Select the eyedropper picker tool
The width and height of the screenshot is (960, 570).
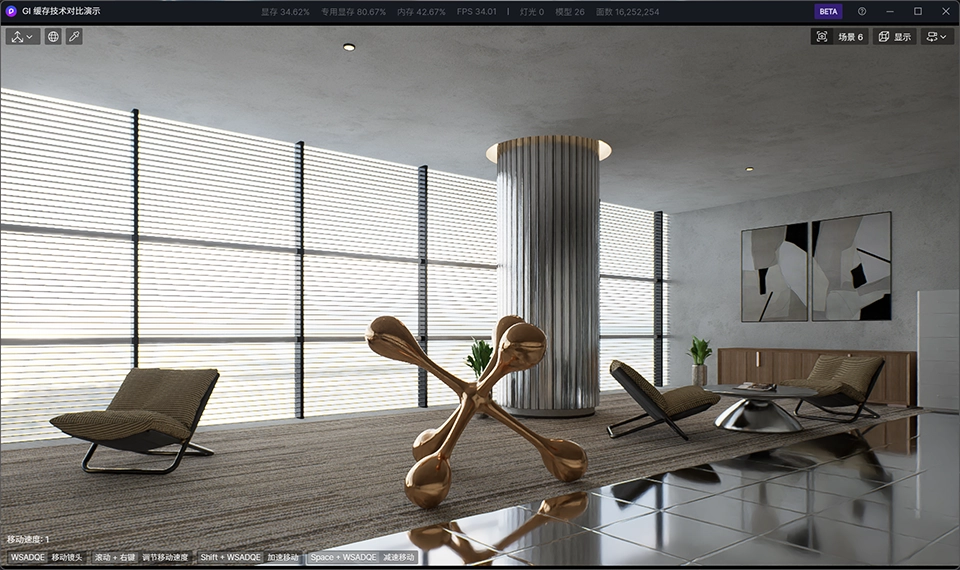click(x=74, y=36)
